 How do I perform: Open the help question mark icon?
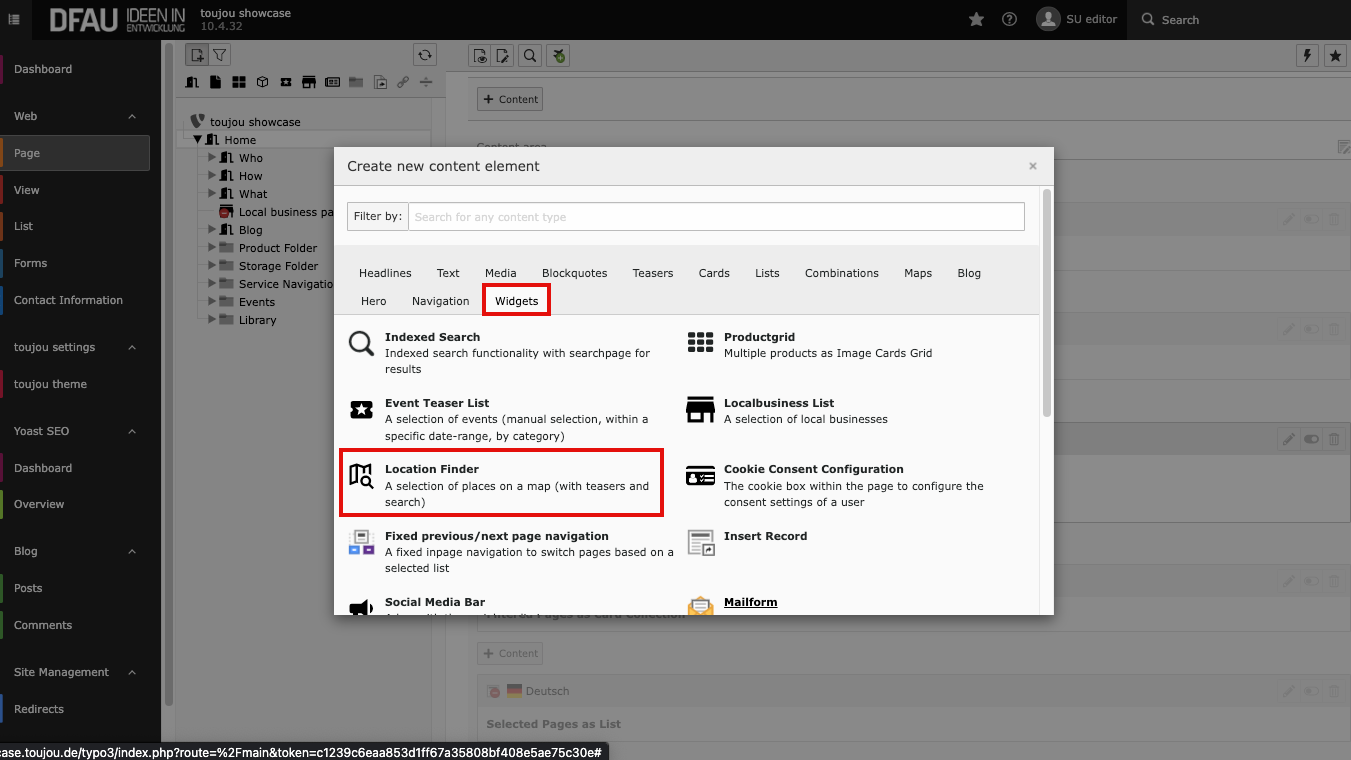[x=1009, y=20]
